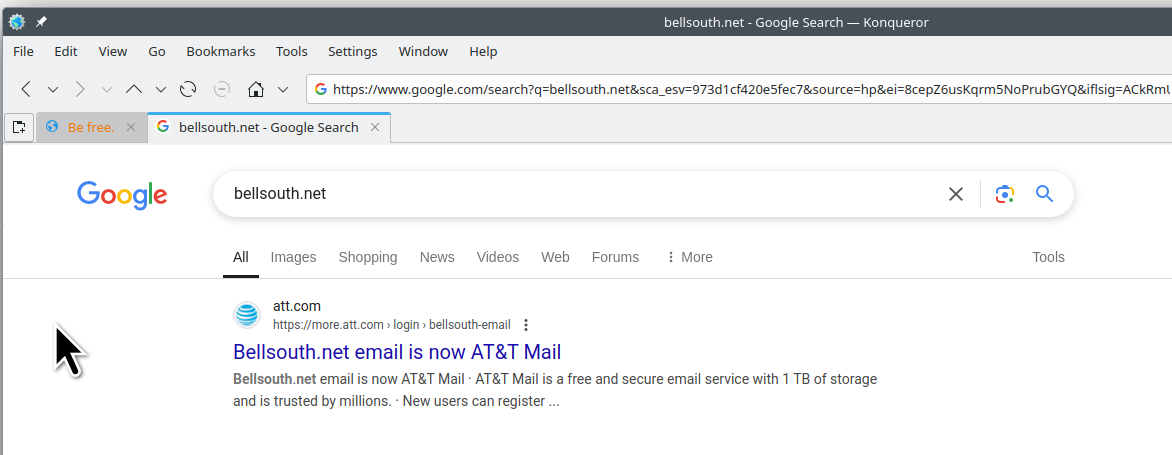The width and height of the screenshot is (1172, 455).
Task: Open a new tab with tab icon
Action: pyautogui.click(x=19, y=127)
